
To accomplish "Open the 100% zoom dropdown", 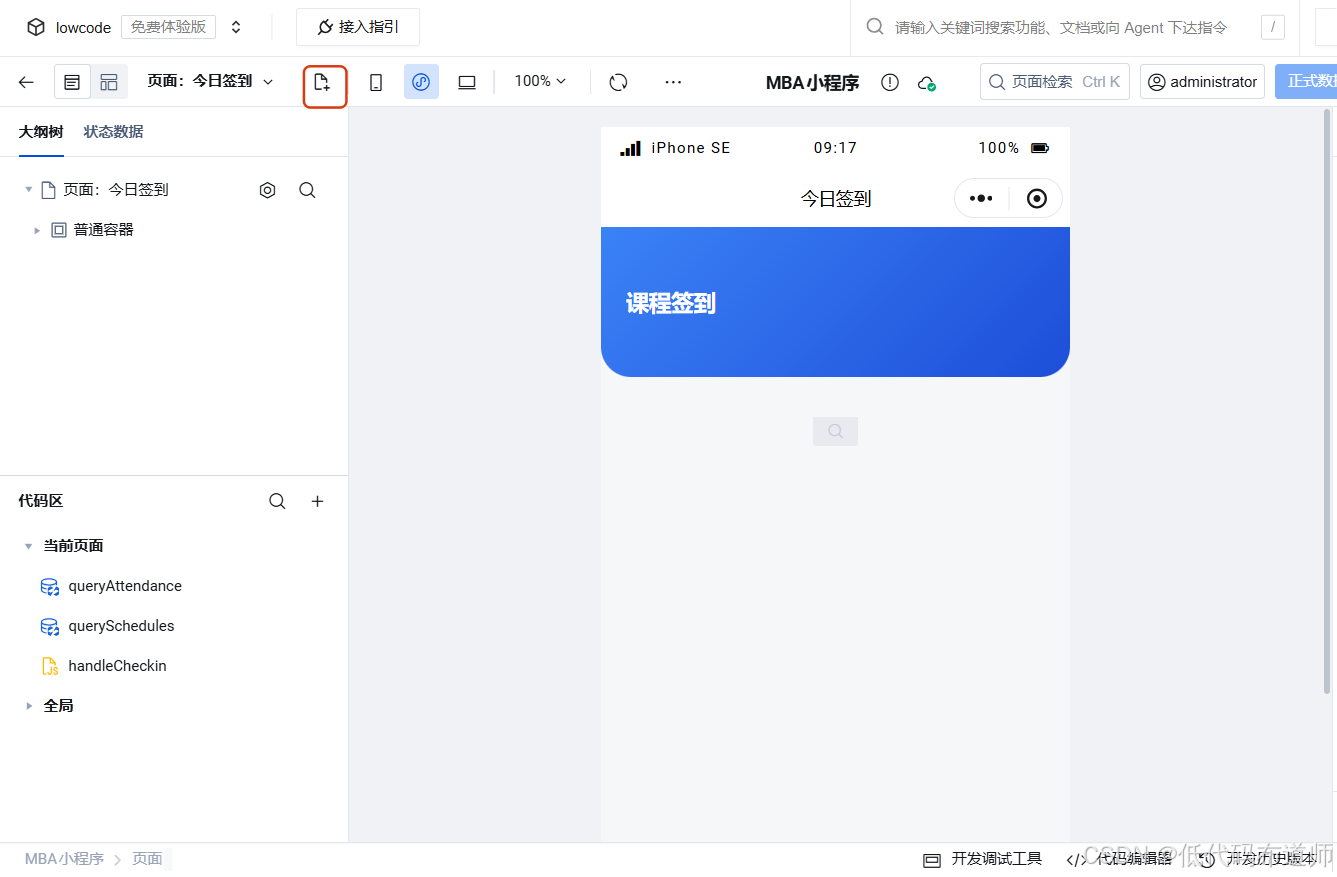I will coord(540,81).
